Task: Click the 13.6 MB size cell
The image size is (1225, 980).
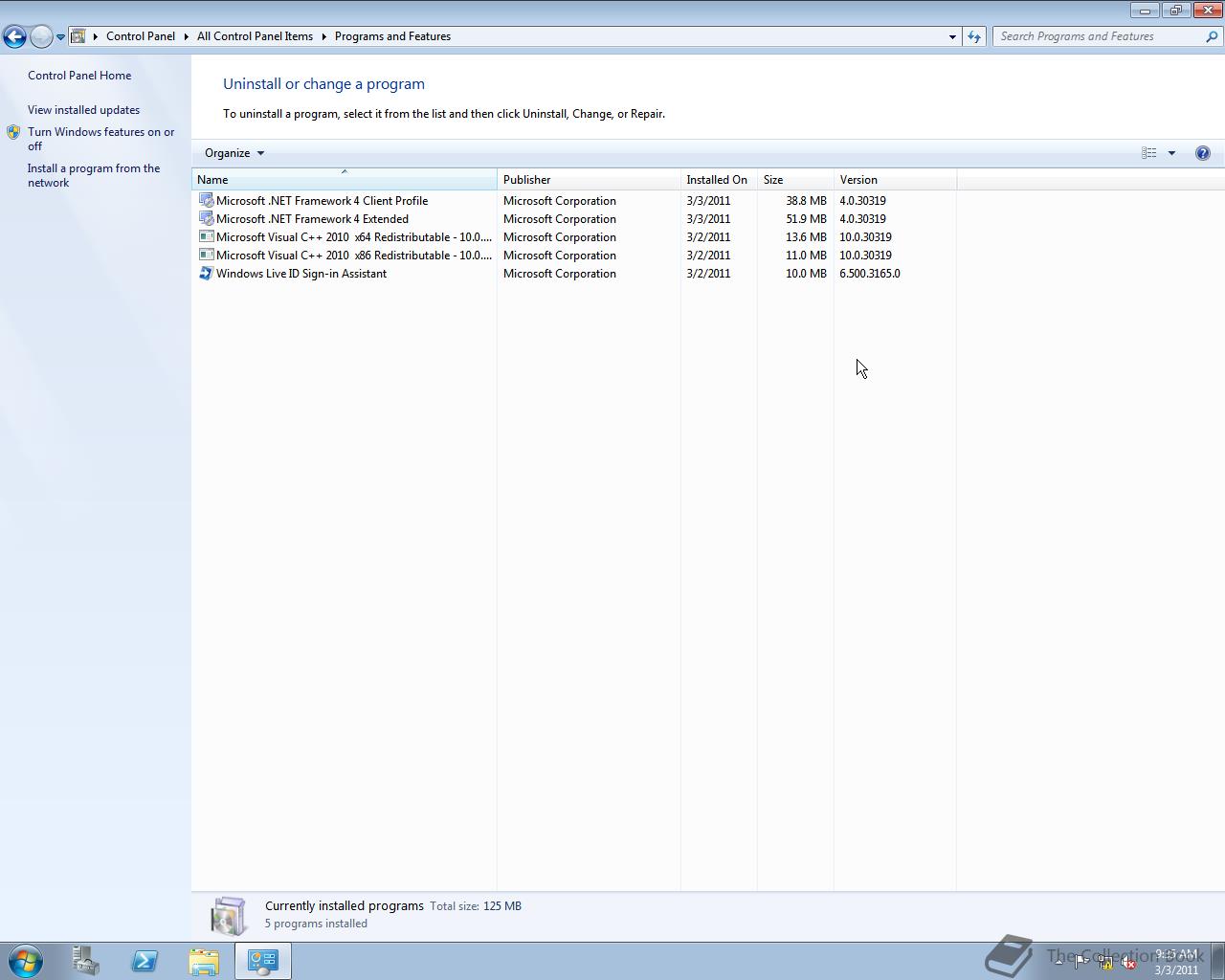Action: [x=806, y=237]
